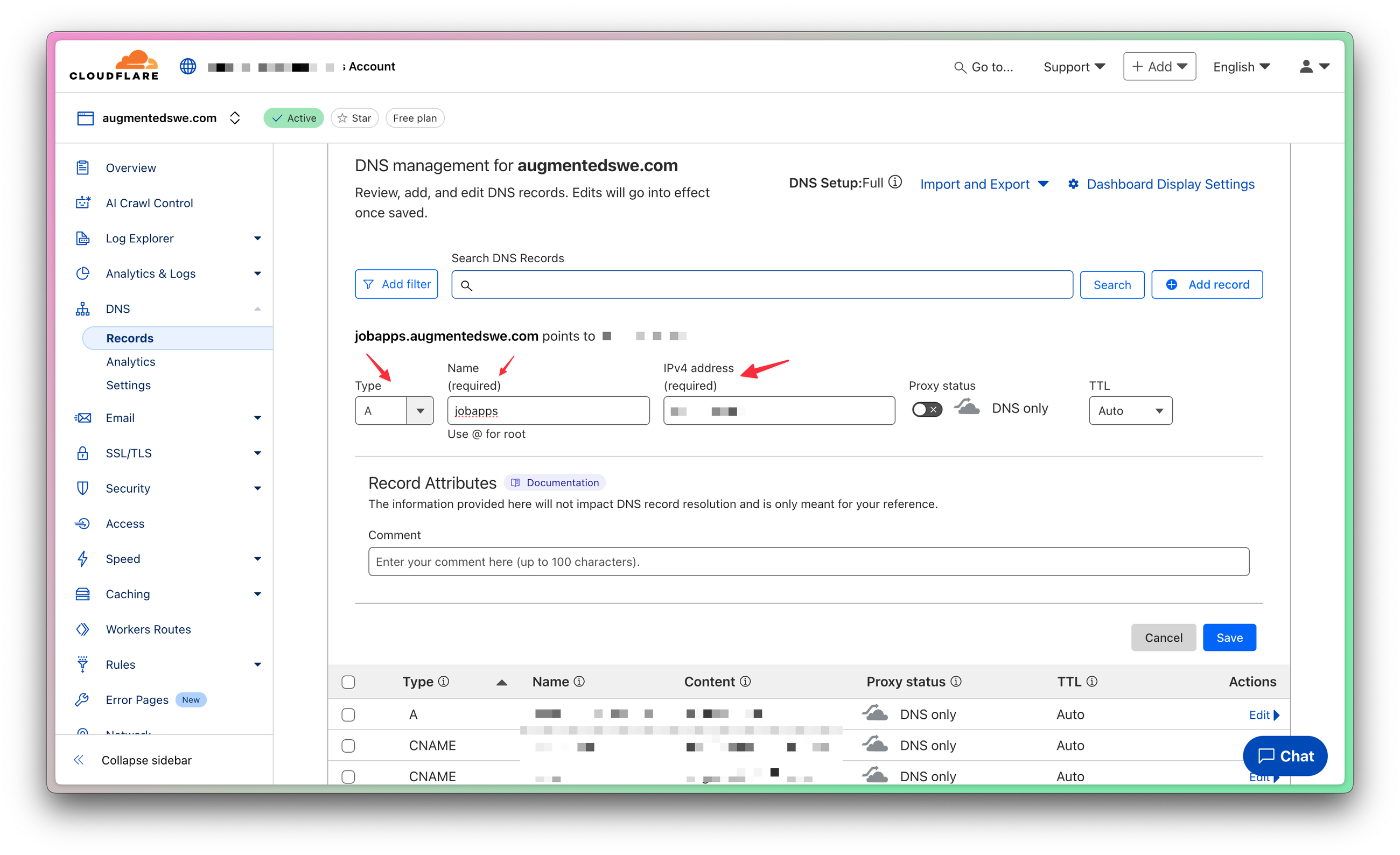Click the Dashboard Display Settings gear icon
Screen dimensions: 1400x855
click(x=1073, y=184)
